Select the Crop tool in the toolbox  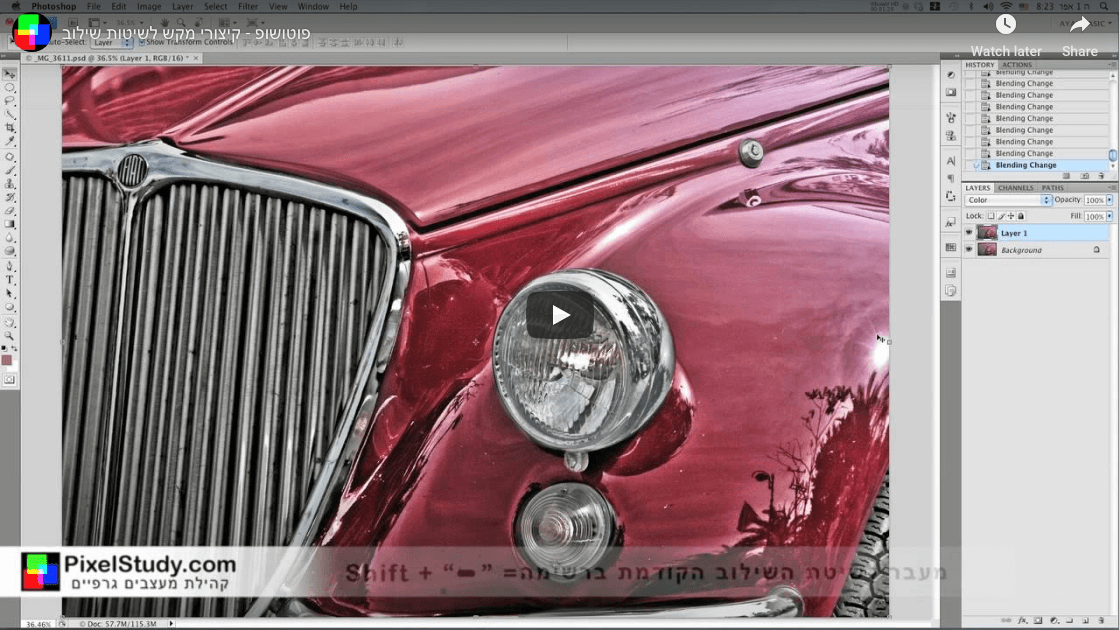pyautogui.click(x=10, y=128)
